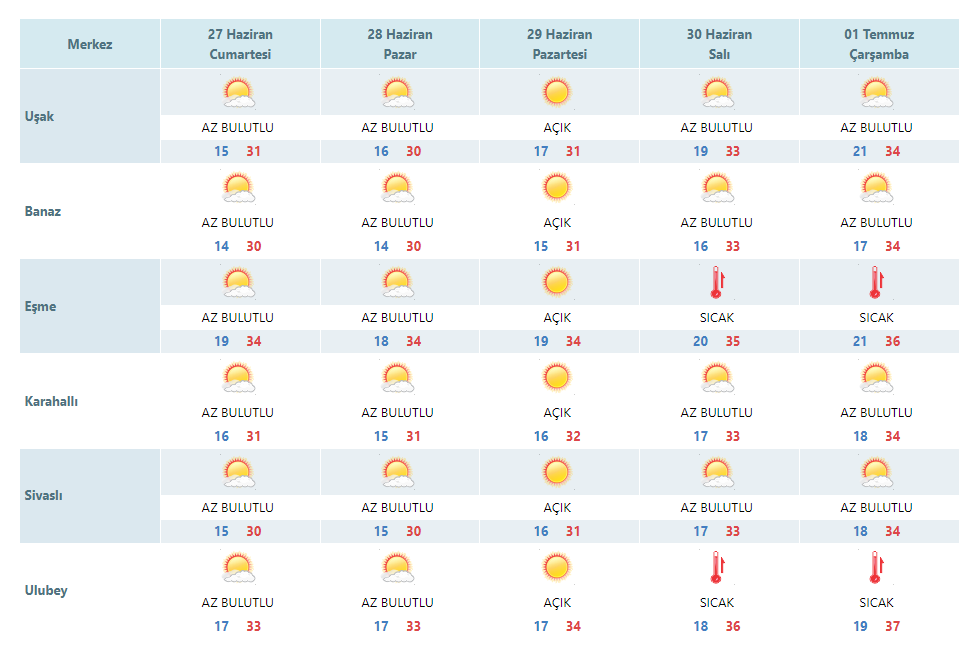Viewport: 964px width, 654px height.
Task: Click Banaz sunny icon for 29 Haziran
Action: pos(556,187)
